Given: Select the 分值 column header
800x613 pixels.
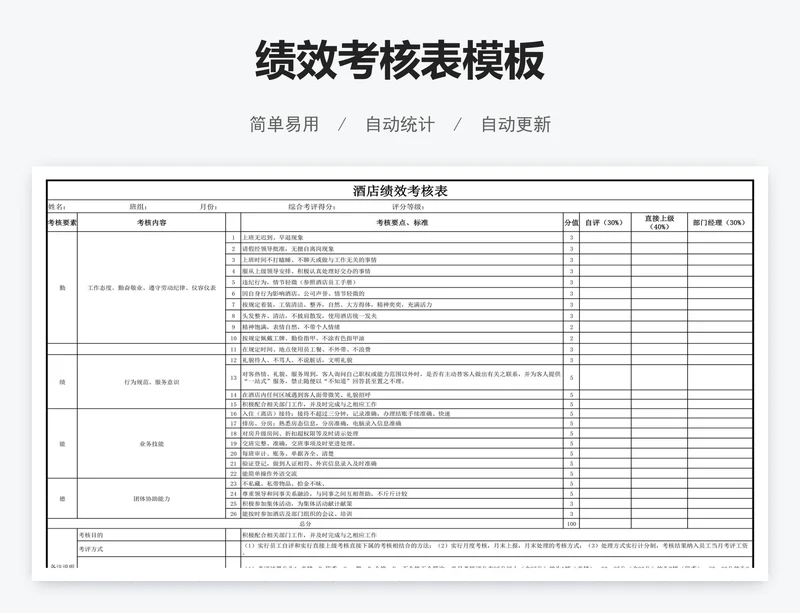Looking at the screenshot, I should [x=571, y=223].
